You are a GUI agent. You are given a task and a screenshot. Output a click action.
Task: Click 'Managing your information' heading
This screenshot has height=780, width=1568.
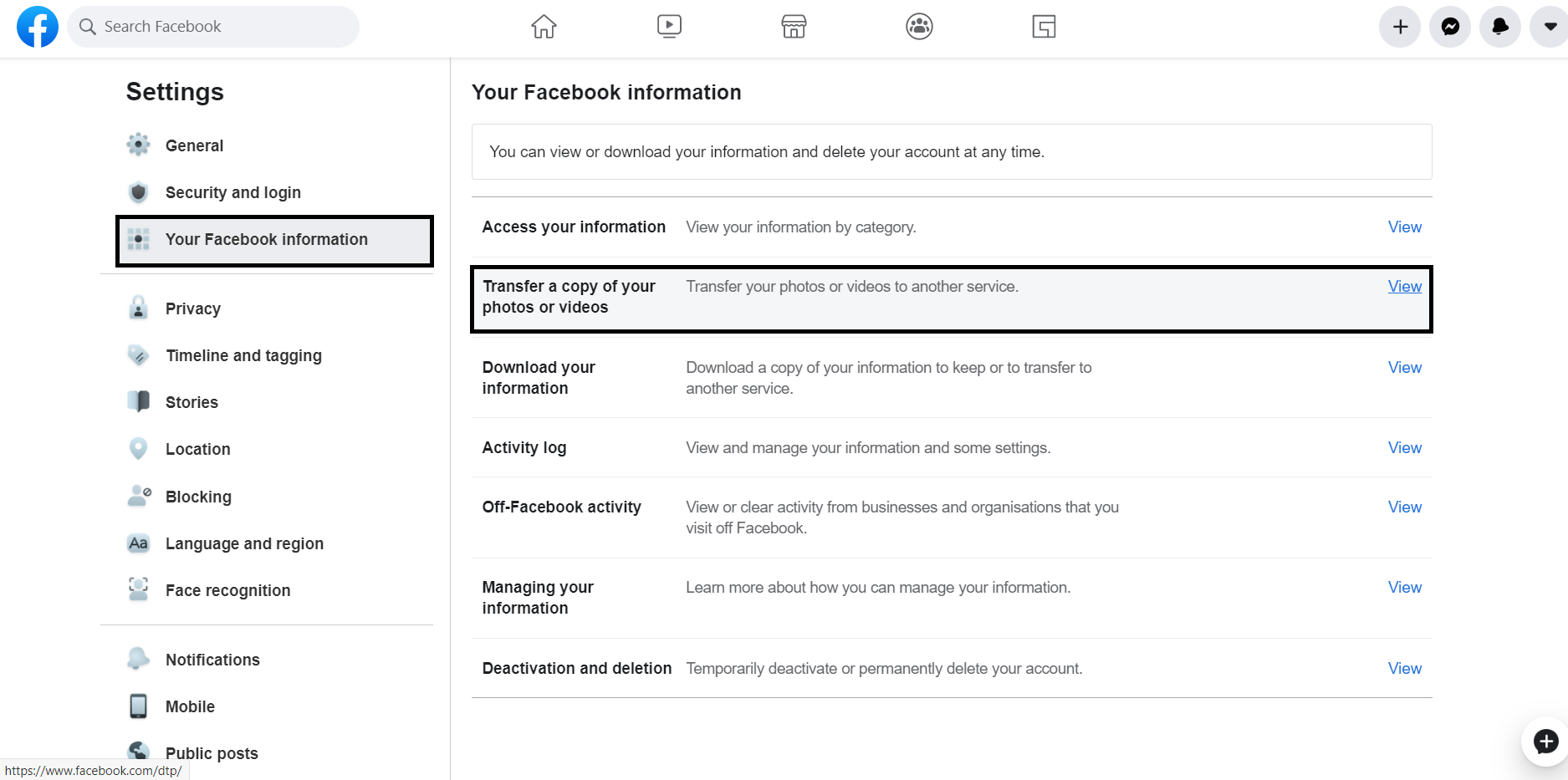(538, 598)
